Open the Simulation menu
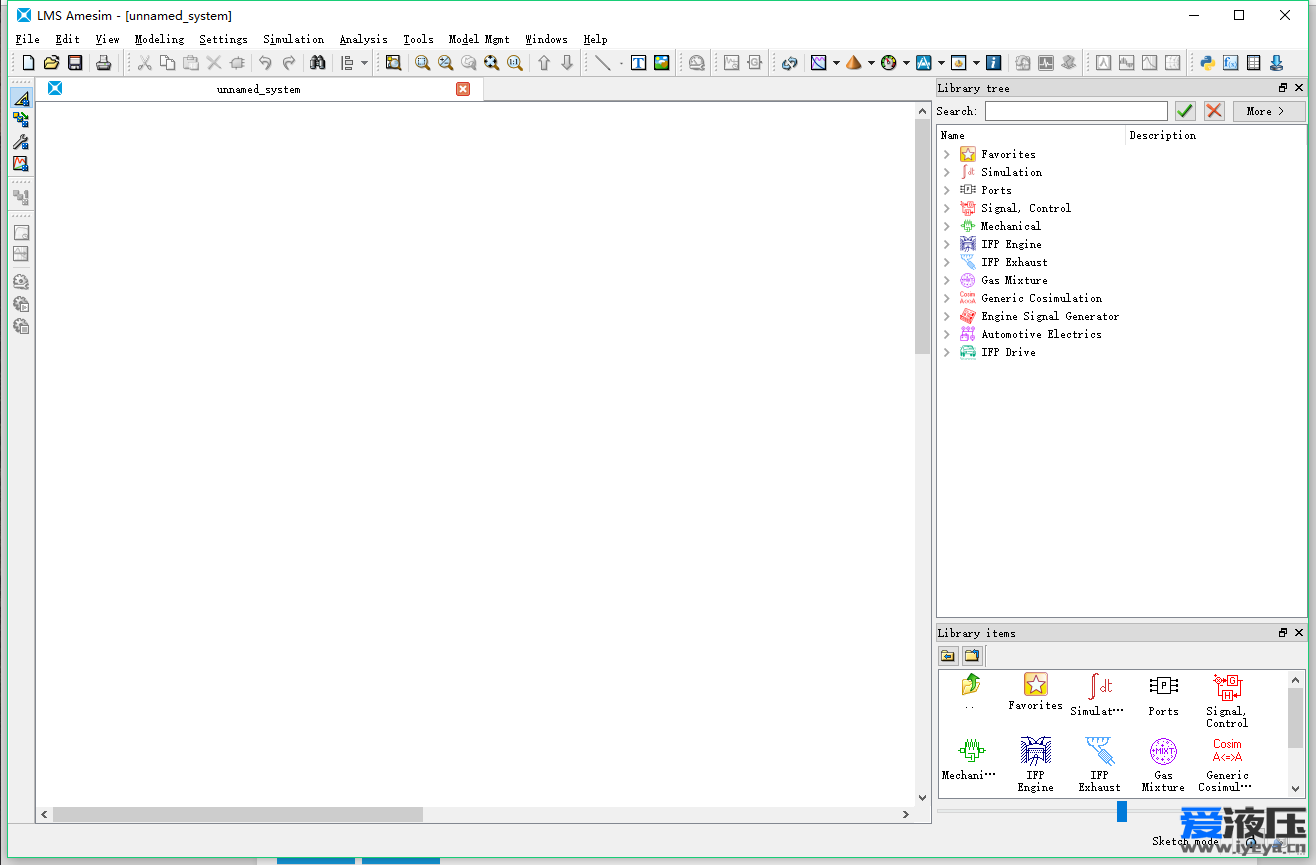Viewport: 1316px width, 865px height. tap(294, 39)
